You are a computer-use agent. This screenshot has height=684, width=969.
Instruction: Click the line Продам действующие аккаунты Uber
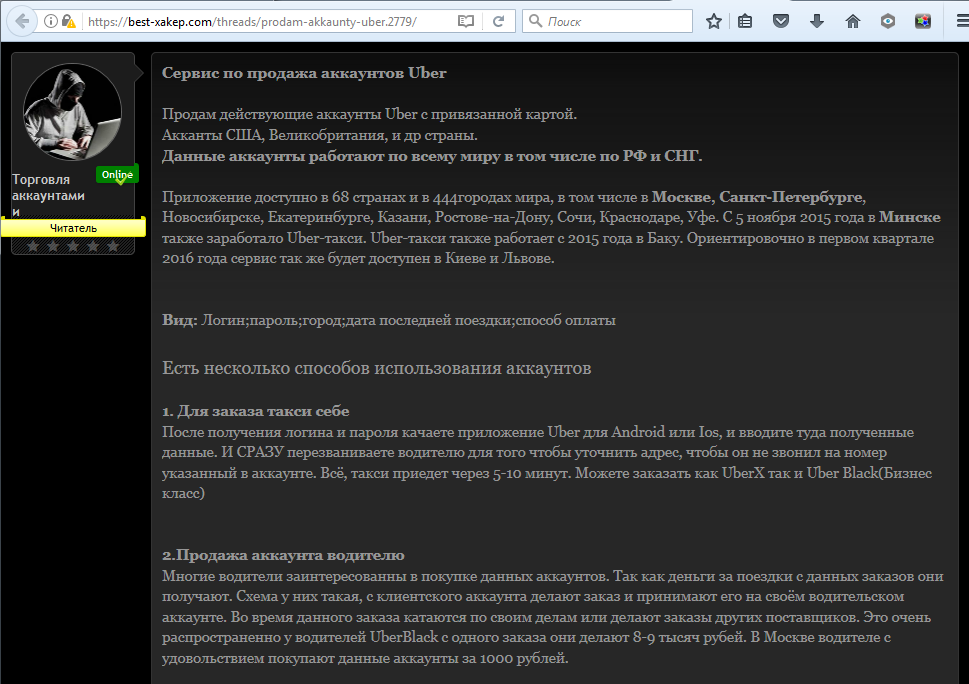click(370, 114)
